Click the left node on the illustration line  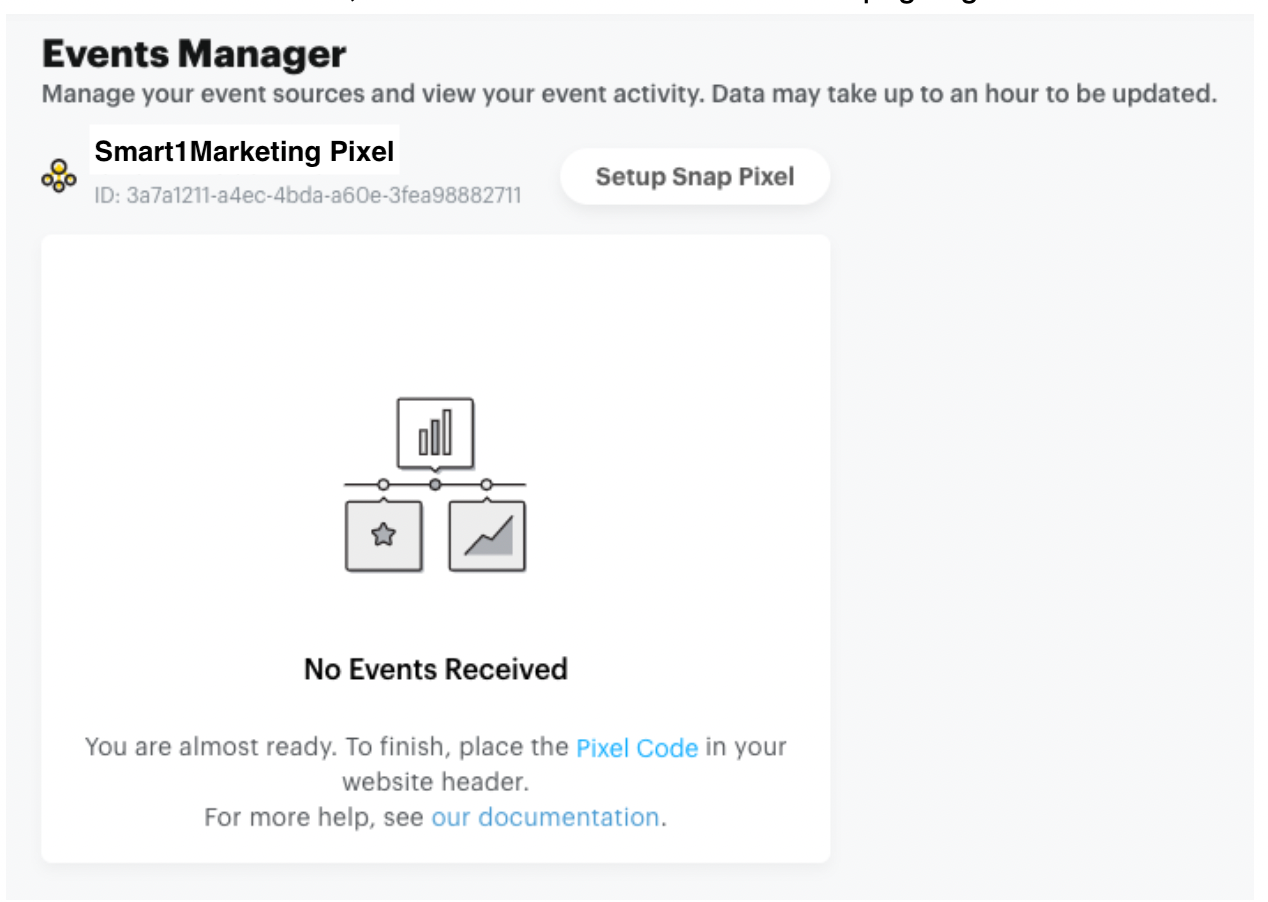tap(383, 485)
